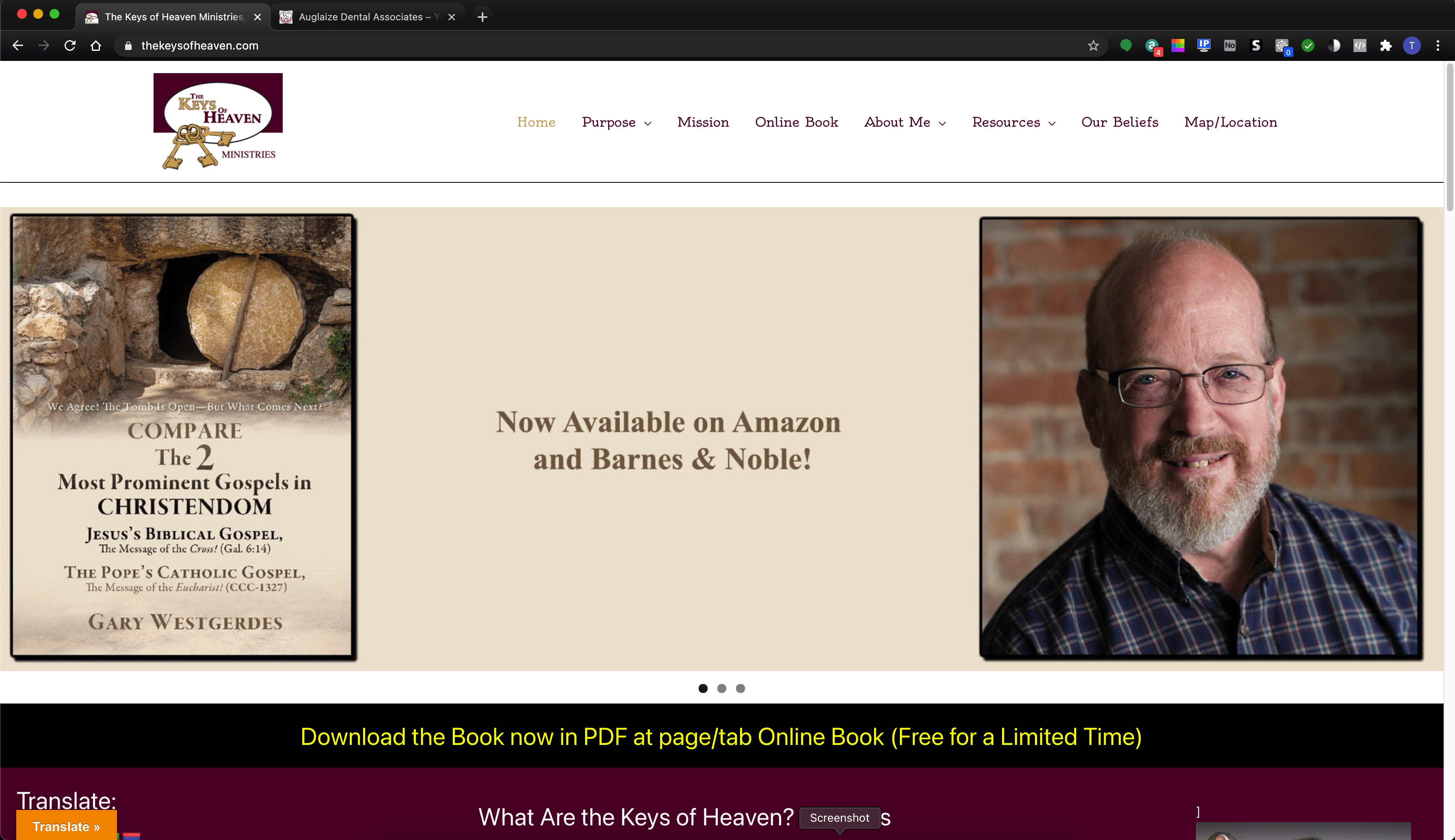Bookmark this page with the star icon
Image resolution: width=1455 pixels, height=840 pixels.
click(x=1093, y=45)
